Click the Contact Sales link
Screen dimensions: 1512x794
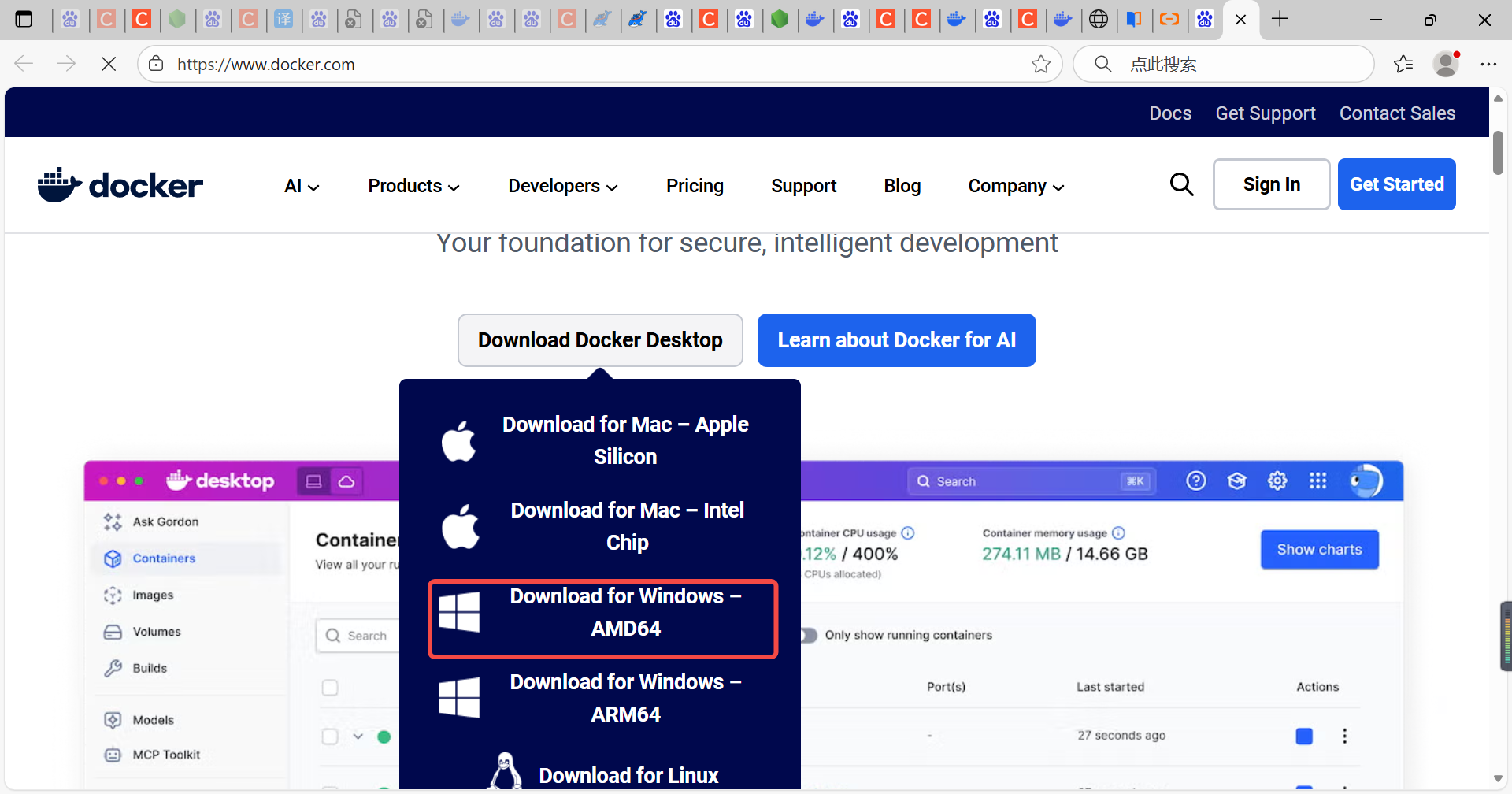1397,113
